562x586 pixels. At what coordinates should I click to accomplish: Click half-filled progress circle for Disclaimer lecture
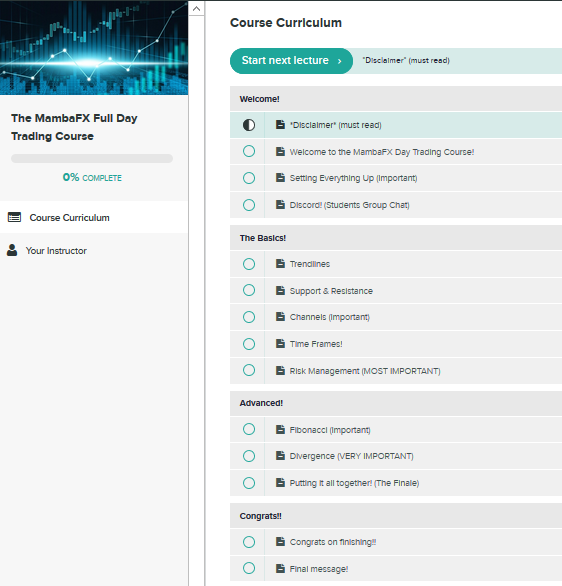[x=249, y=125]
